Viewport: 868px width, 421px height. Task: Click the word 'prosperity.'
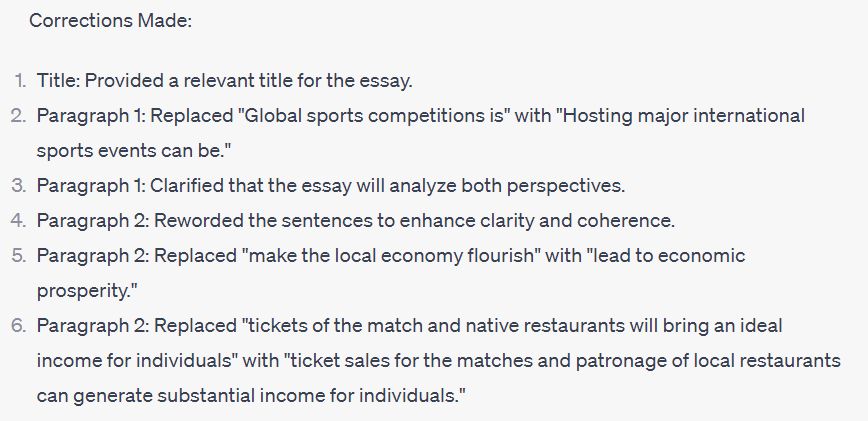pos(87,291)
